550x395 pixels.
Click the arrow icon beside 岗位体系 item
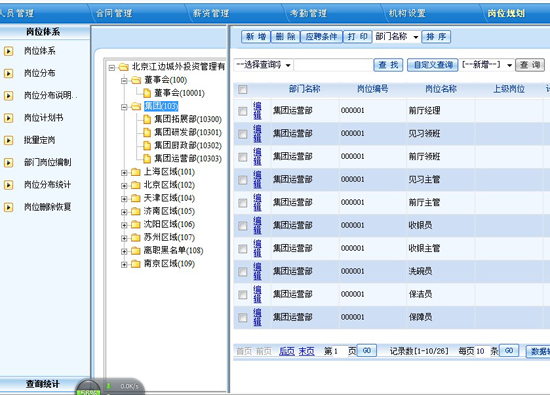(x=8, y=51)
